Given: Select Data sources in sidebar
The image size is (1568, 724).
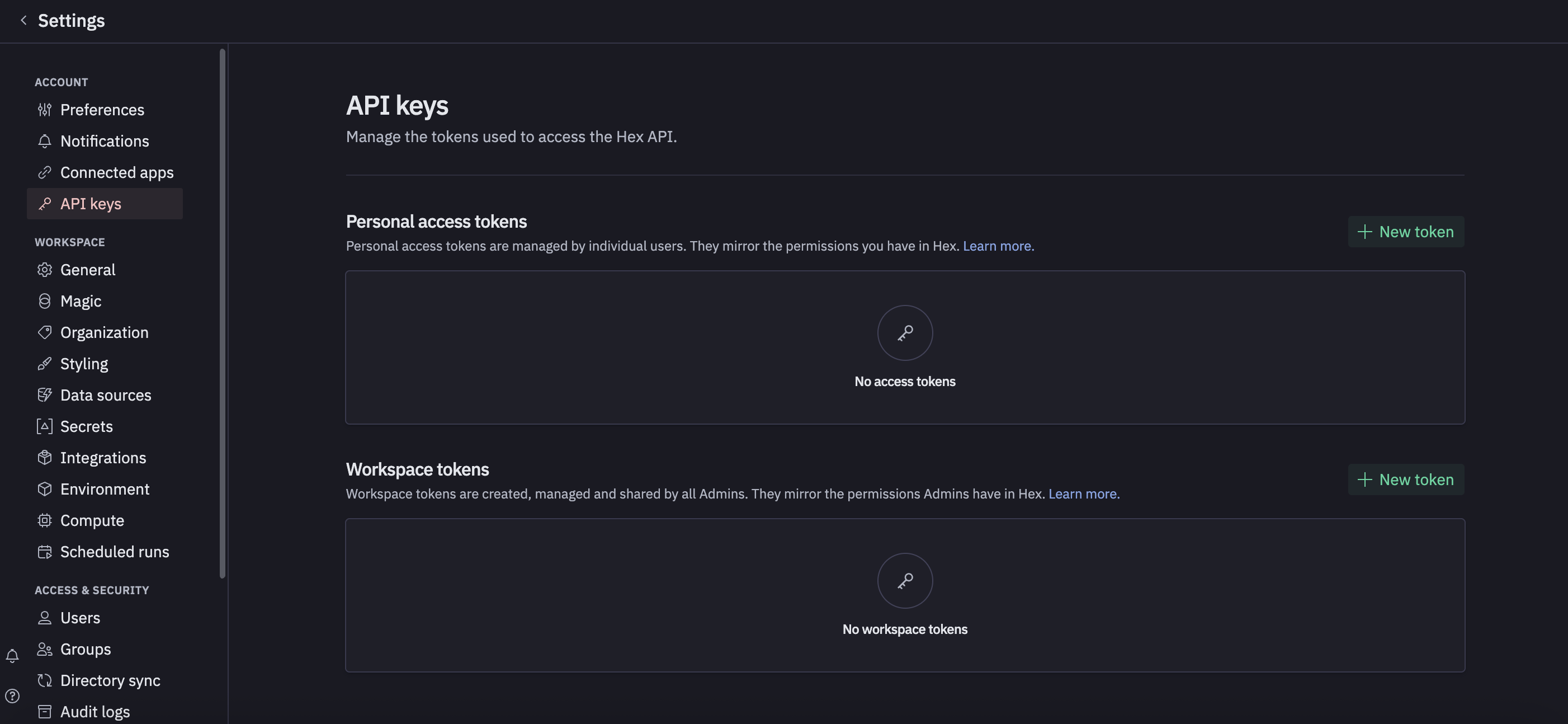Looking at the screenshot, I should click(x=105, y=395).
